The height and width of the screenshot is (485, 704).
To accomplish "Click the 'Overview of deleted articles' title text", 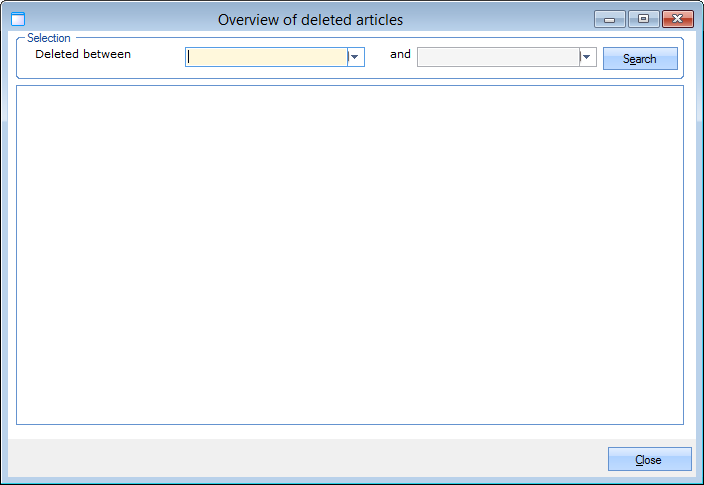I will point(310,19).
